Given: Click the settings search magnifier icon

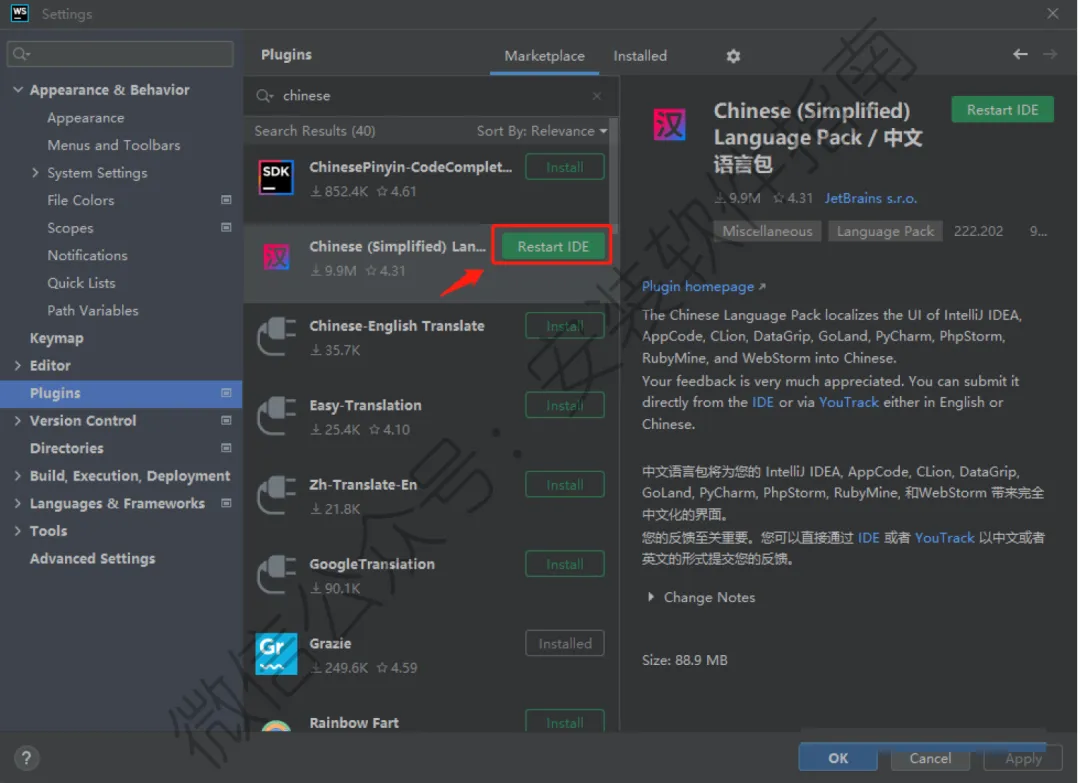Looking at the screenshot, I should [21, 54].
